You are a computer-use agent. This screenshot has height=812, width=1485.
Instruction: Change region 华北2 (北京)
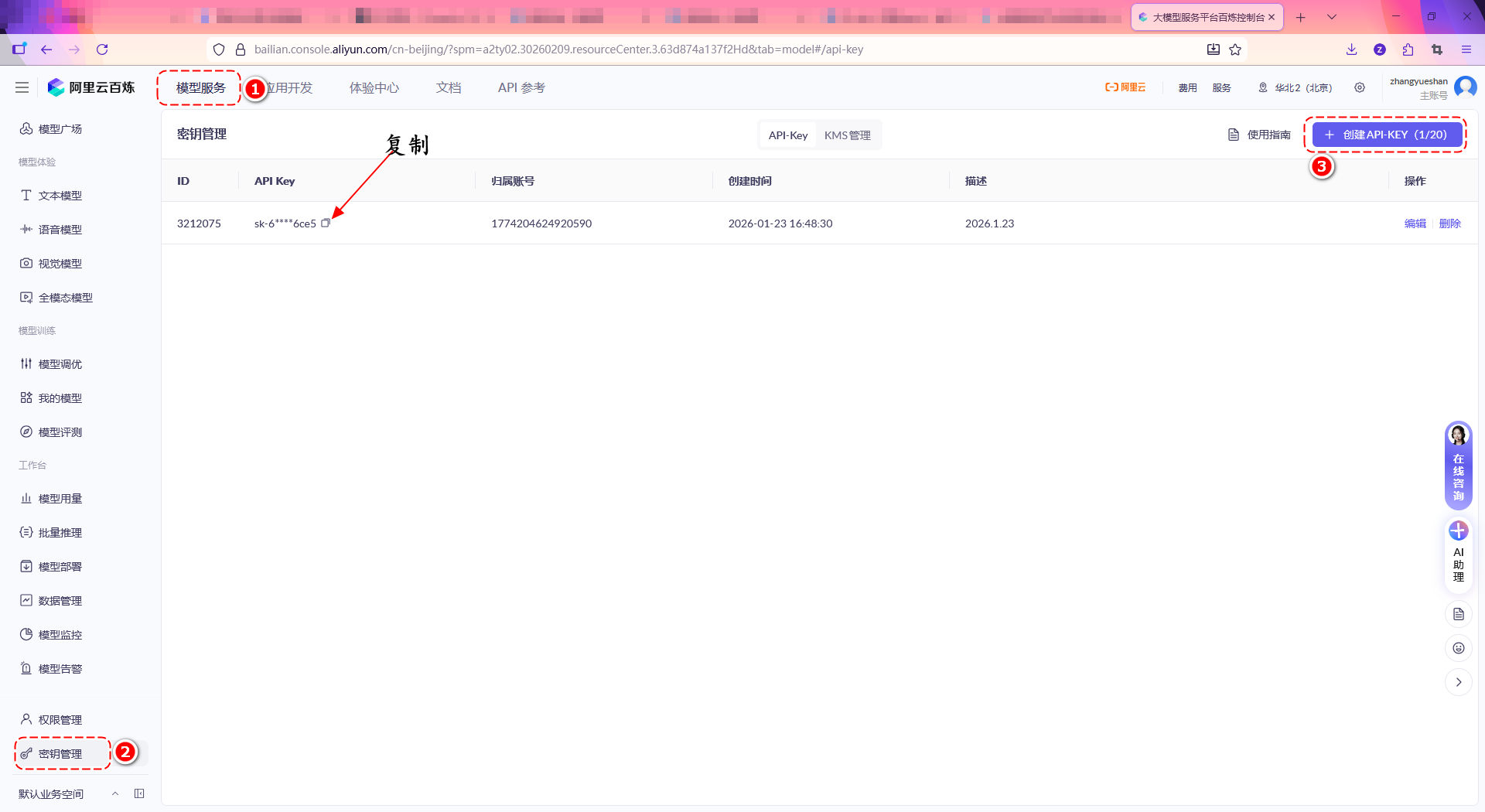click(x=1295, y=88)
